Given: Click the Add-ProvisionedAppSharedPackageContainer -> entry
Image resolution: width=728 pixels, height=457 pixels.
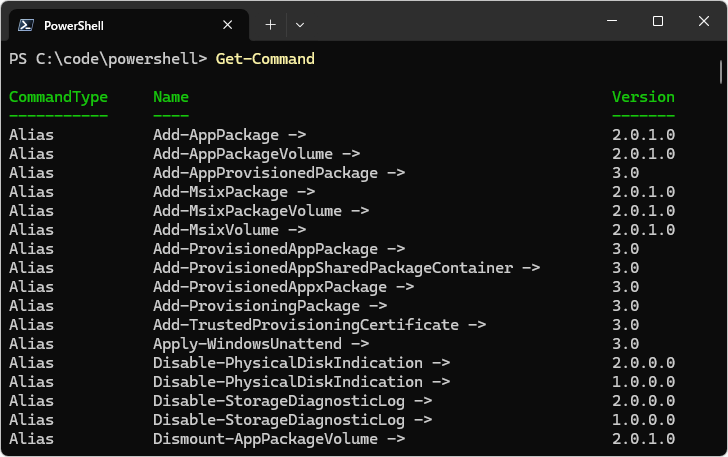Looking at the screenshot, I should [347, 268].
